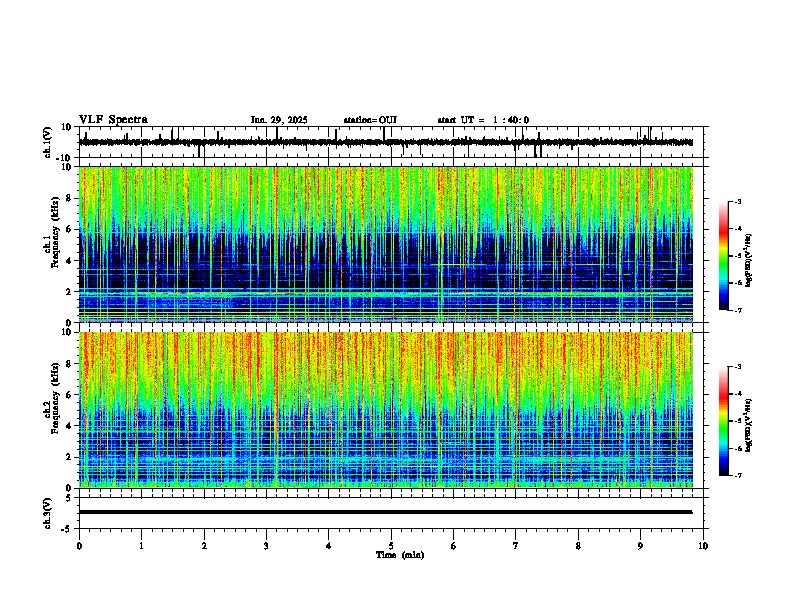Click the ch.1 voltage waveform trace
Image resolution: width=792 pixels, height=612 pixels.
pos(385,142)
